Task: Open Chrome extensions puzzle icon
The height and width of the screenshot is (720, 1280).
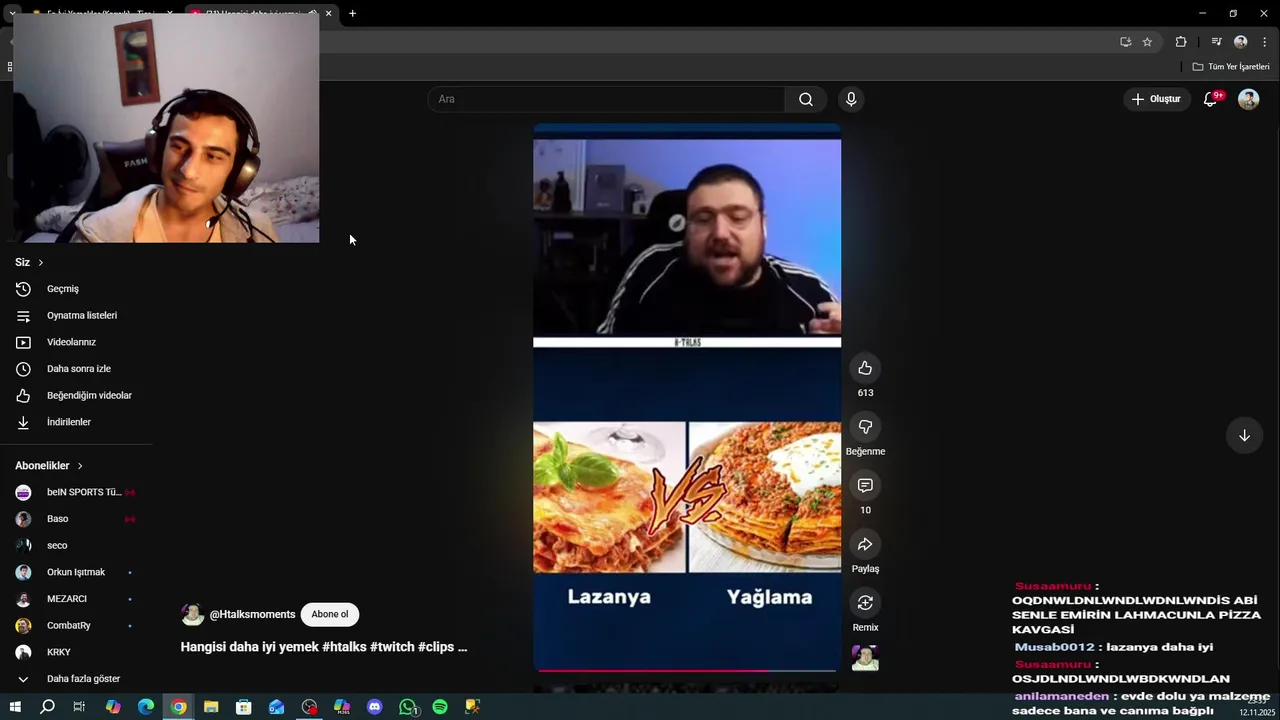Action: [1181, 42]
